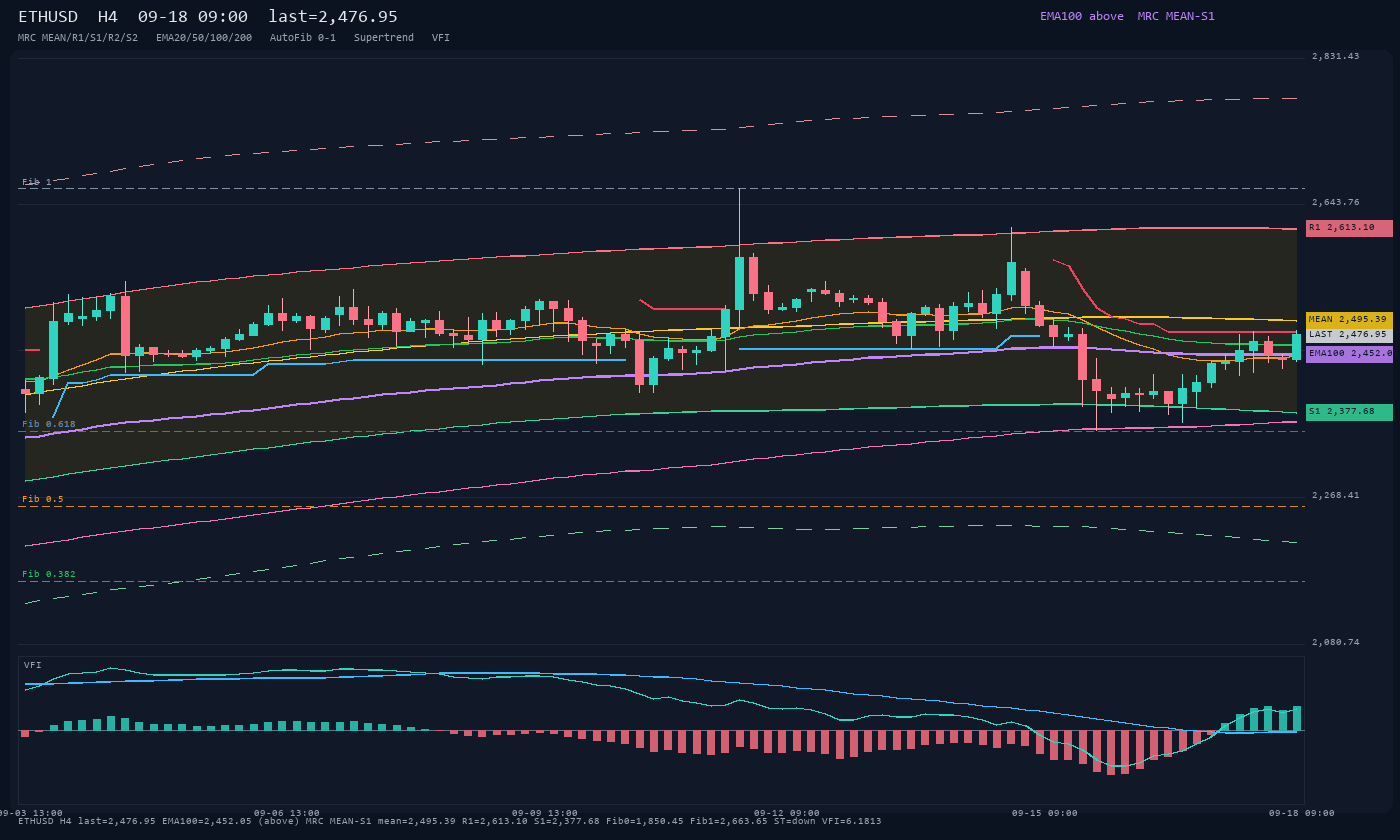Click the Supertrend legend entry
The height and width of the screenshot is (840, 1400).
[384, 38]
